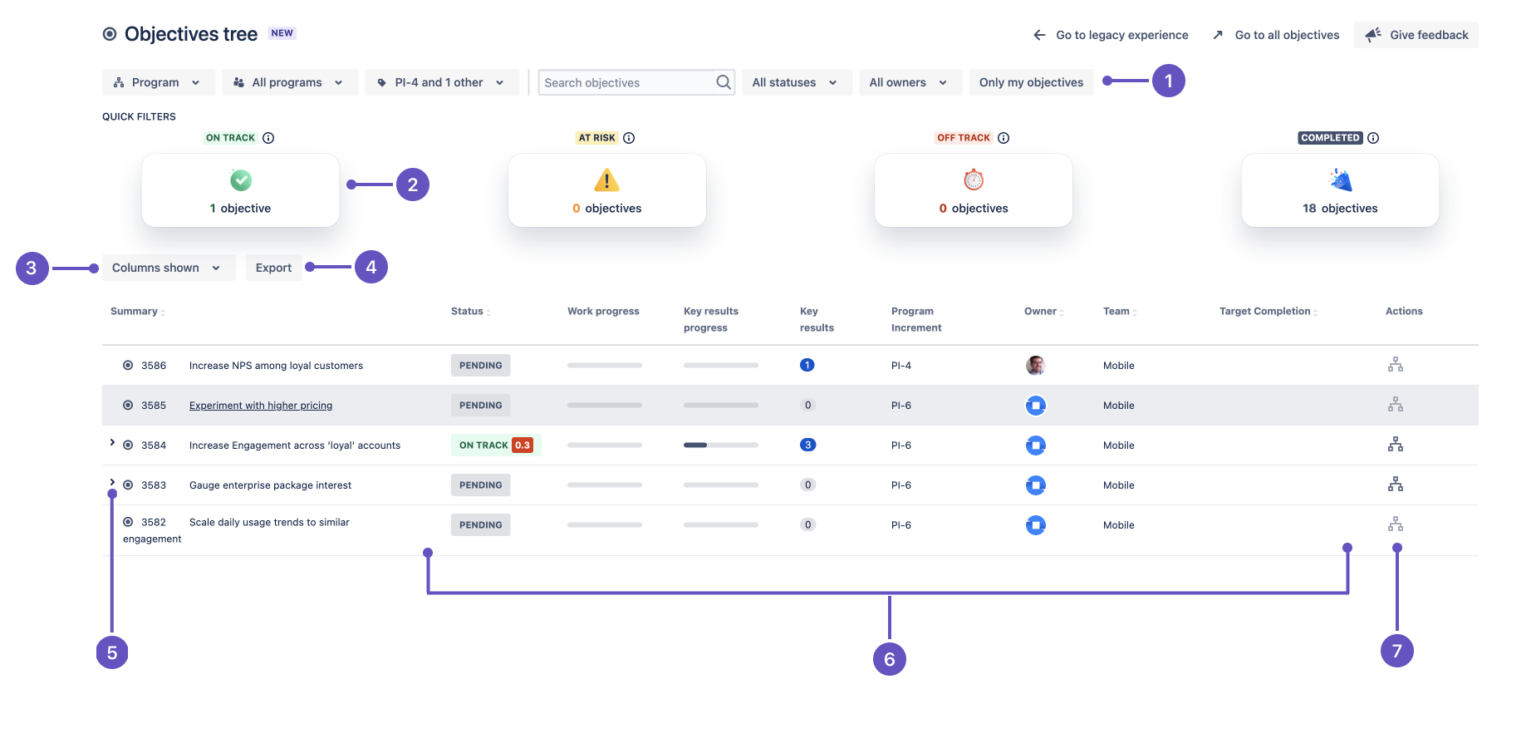
Task: Toggle the Completed quick filter showing 18 objectives
Action: click(1339, 190)
